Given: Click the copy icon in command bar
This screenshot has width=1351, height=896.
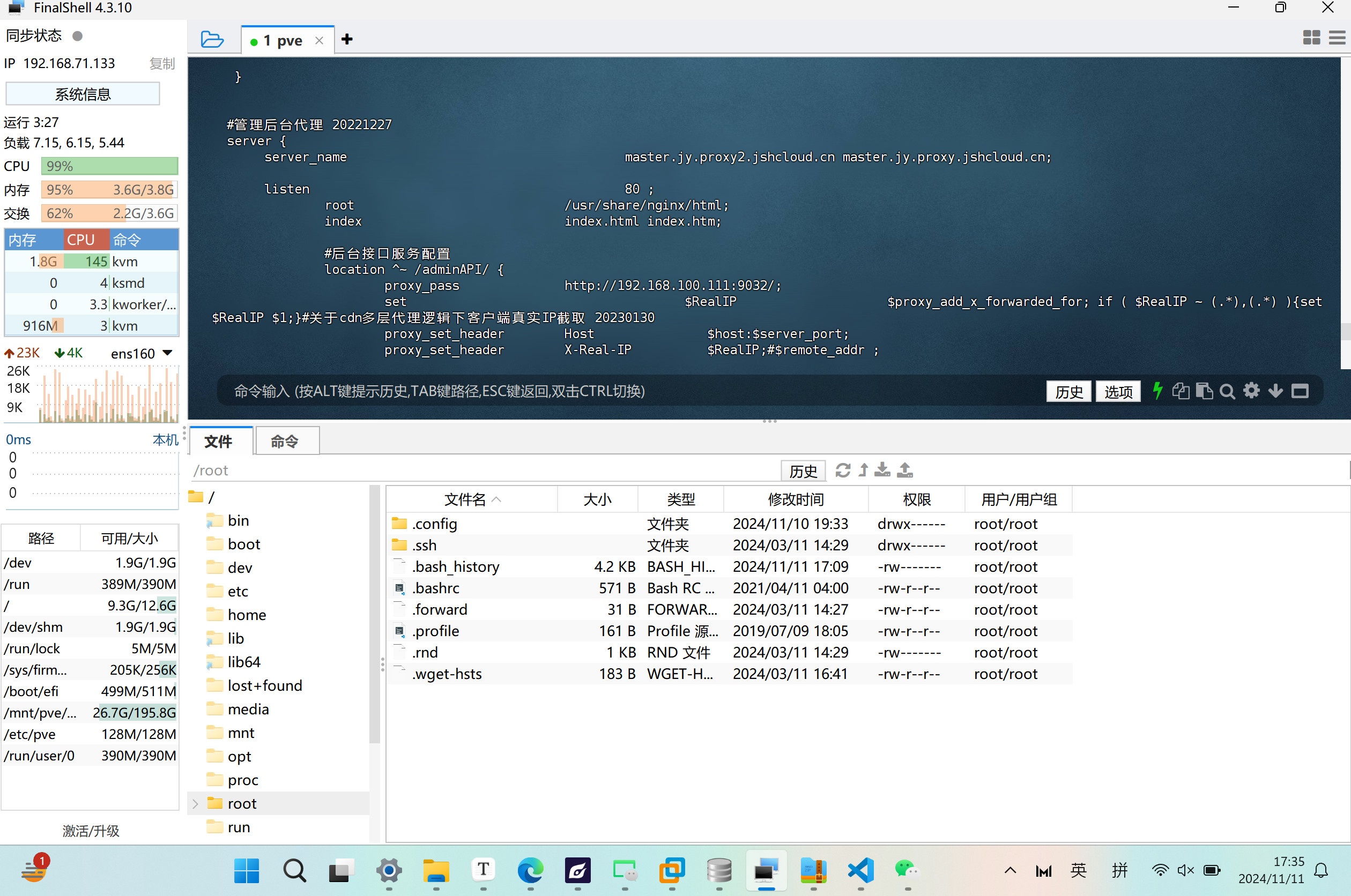Looking at the screenshot, I should (1180, 391).
